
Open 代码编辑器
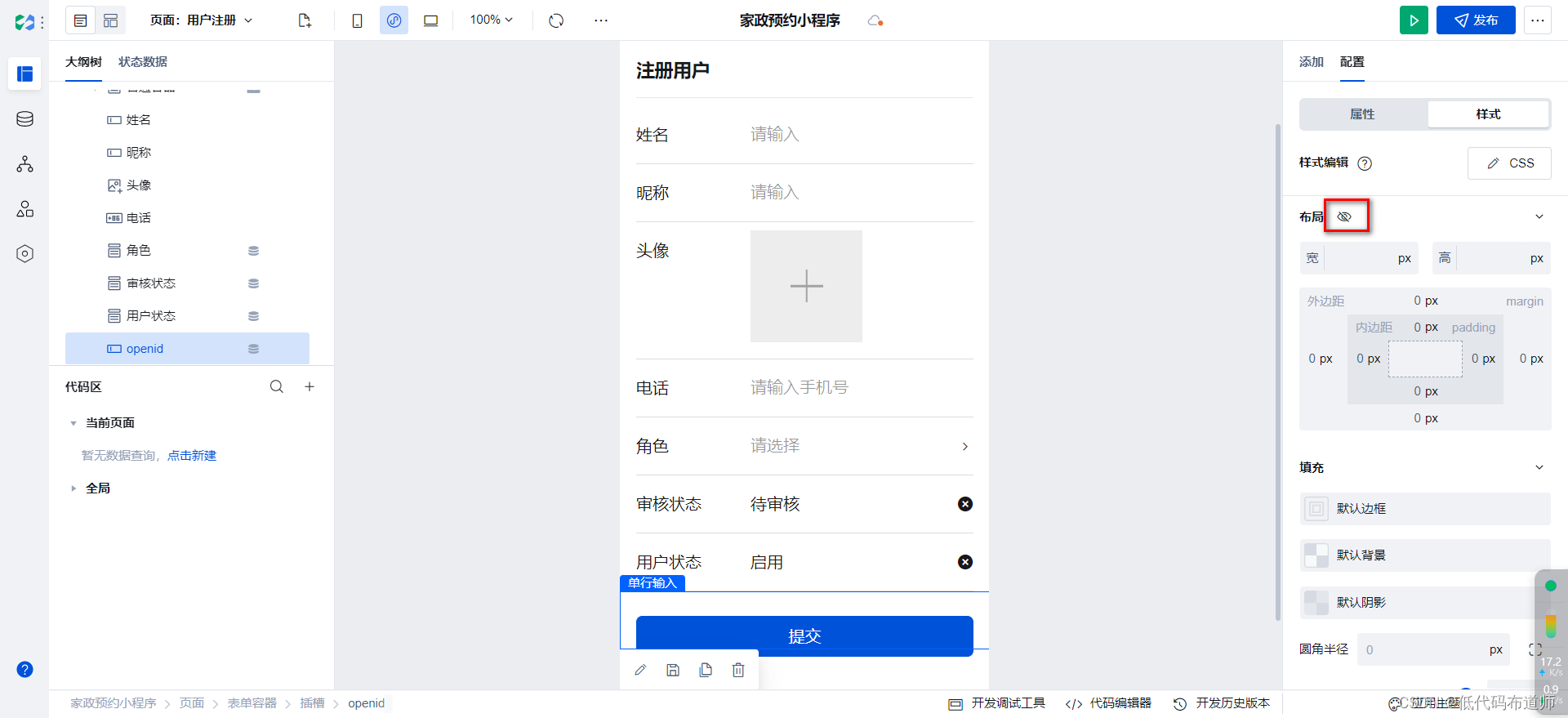pyautogui.click(x=1108, y=703)
